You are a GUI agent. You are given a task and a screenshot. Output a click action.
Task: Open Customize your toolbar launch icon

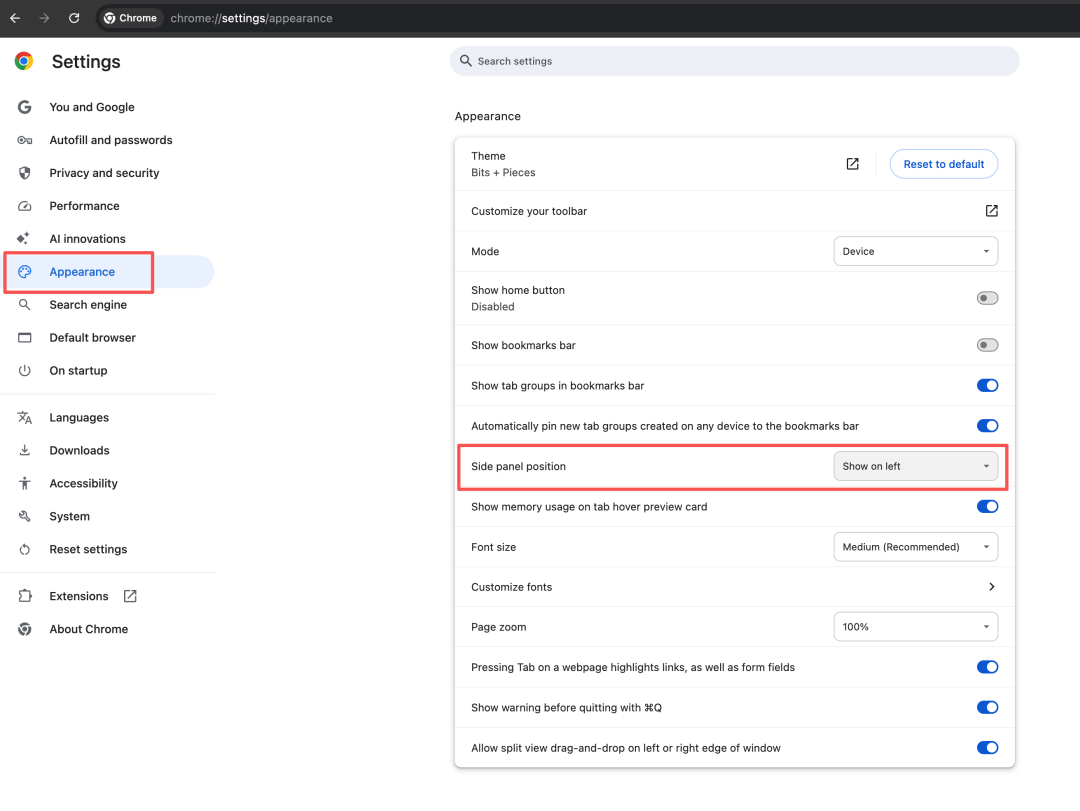[x=991, y=211]
